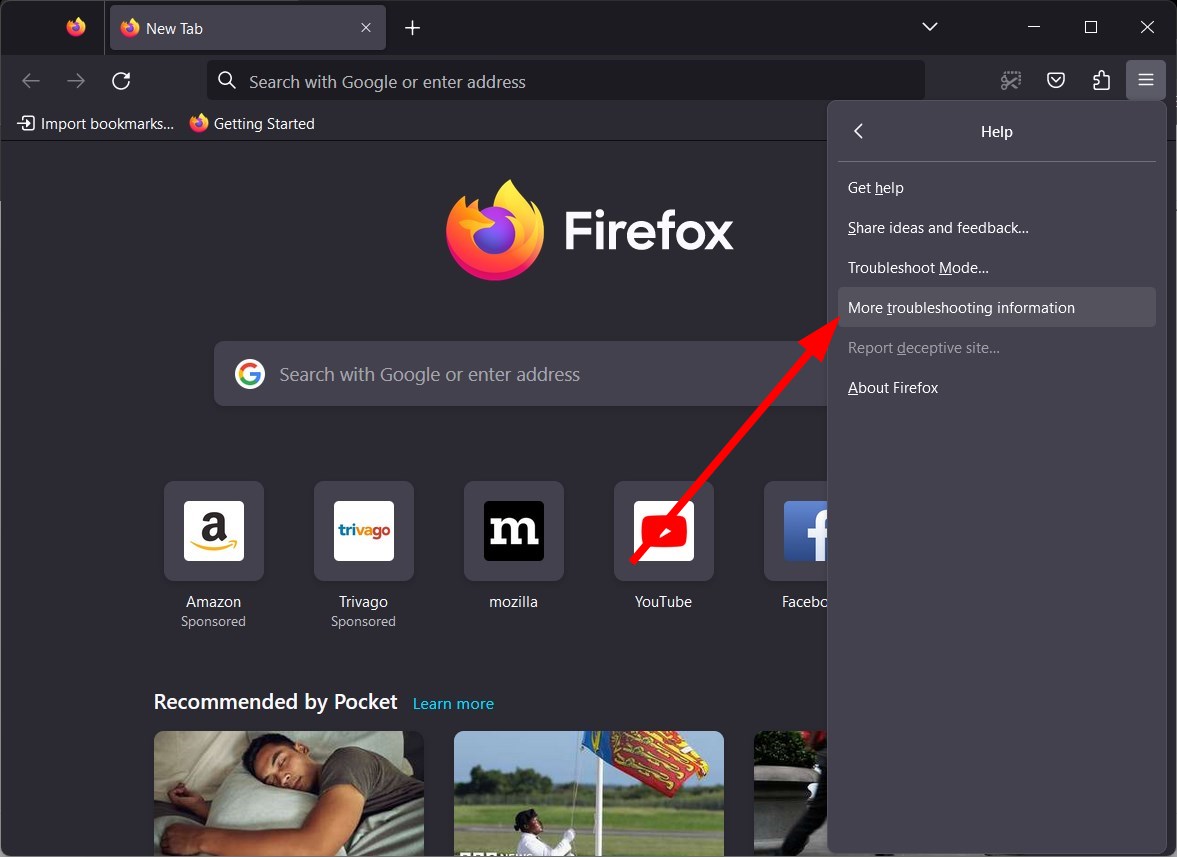Open a new tab with plus button
The width and height of the screenshot is (1177, 857).
click(412, 28)
